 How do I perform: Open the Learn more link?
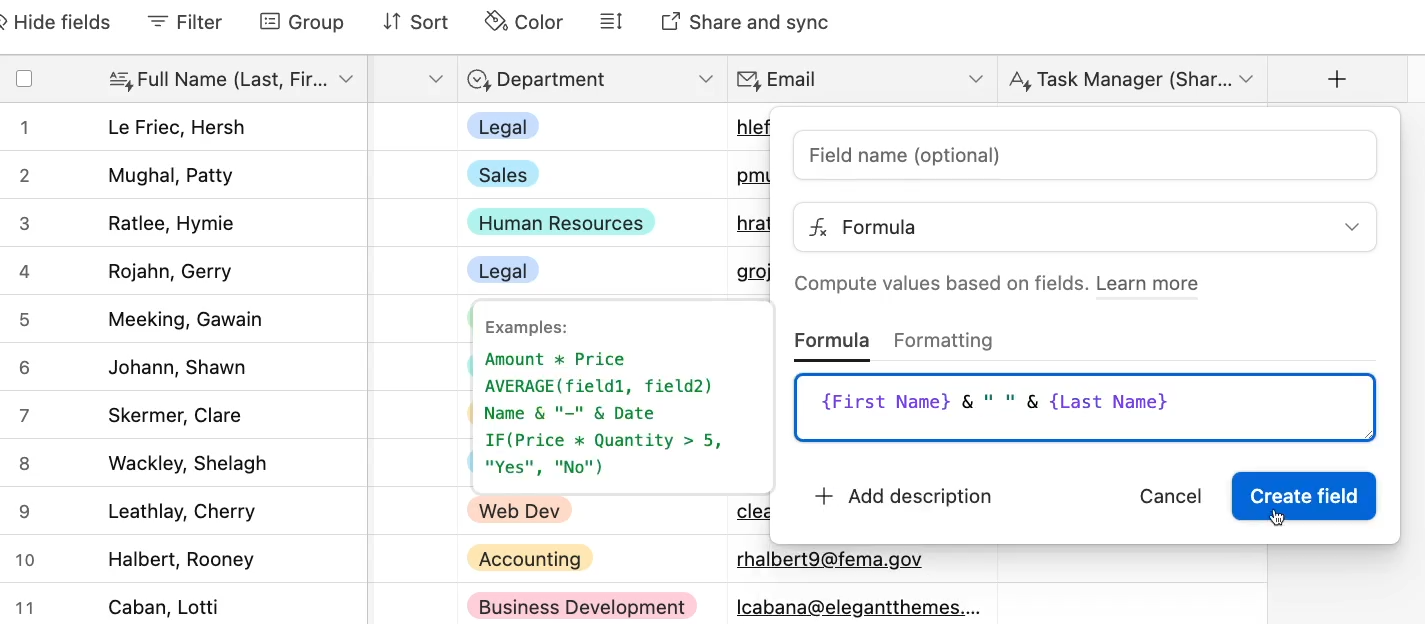pos(1146,283)
